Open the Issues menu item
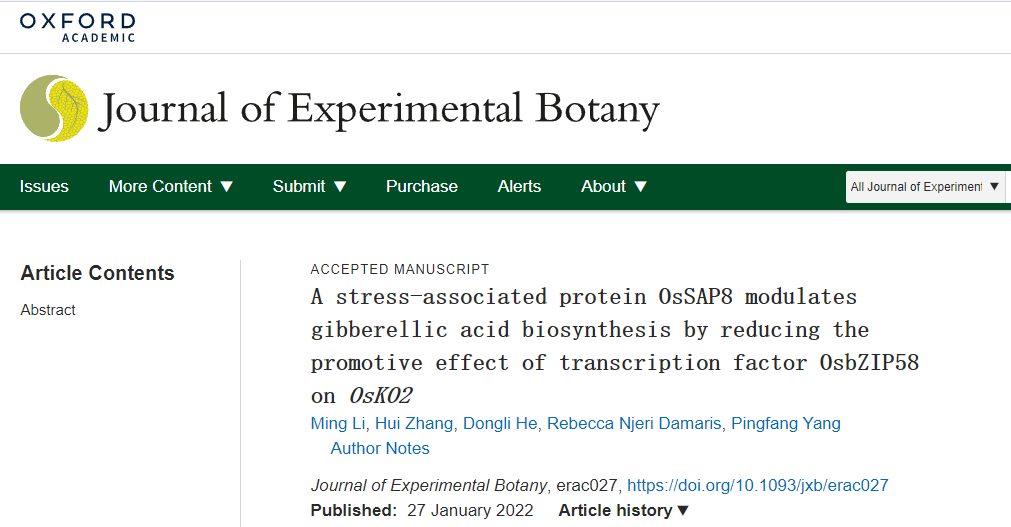Viewport: 1011px width, 527px height. 44,186
